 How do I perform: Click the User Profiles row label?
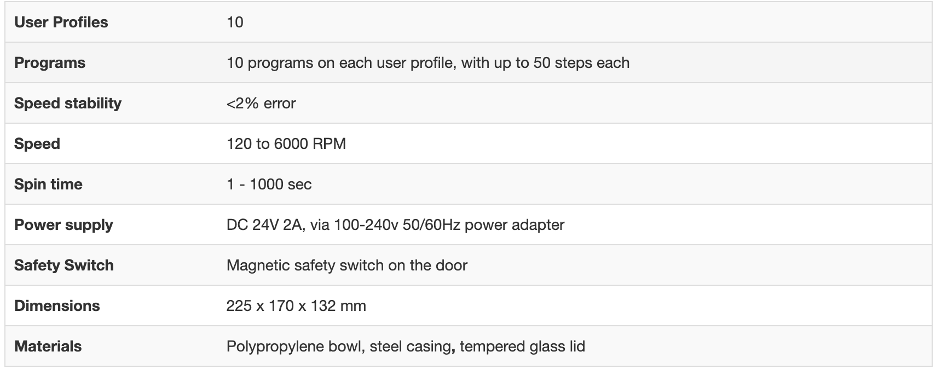pos(61,22)
